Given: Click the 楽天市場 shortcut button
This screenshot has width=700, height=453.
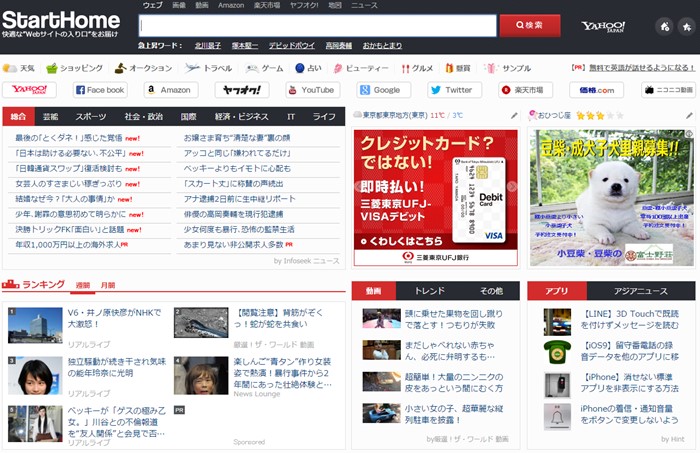Looking at the screenshot, I should 525,90.
